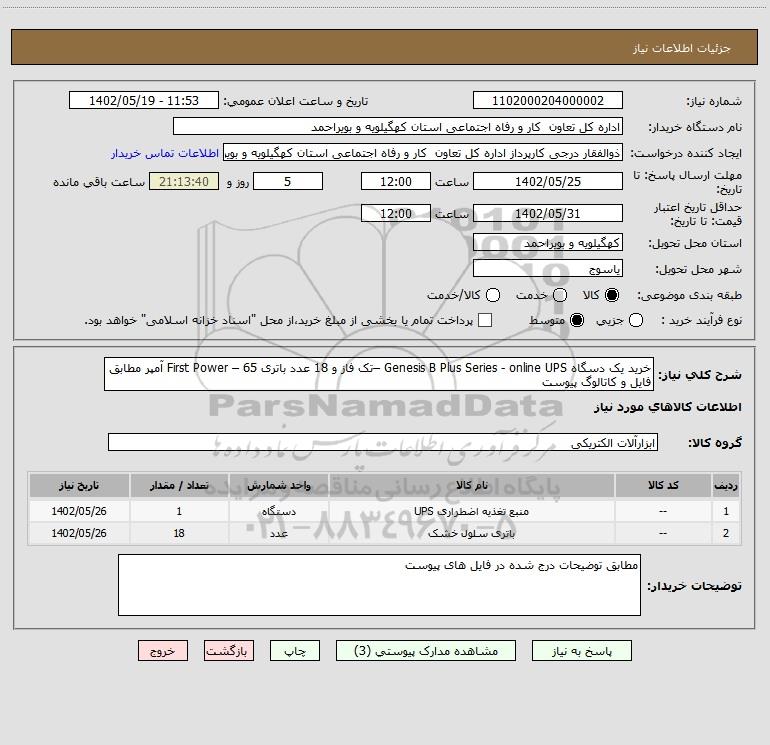Image resolution: width=770 pixels, height=745 pixels.
Task: Click the delivery city field یاسوج
Action: (x=548, y=268)
